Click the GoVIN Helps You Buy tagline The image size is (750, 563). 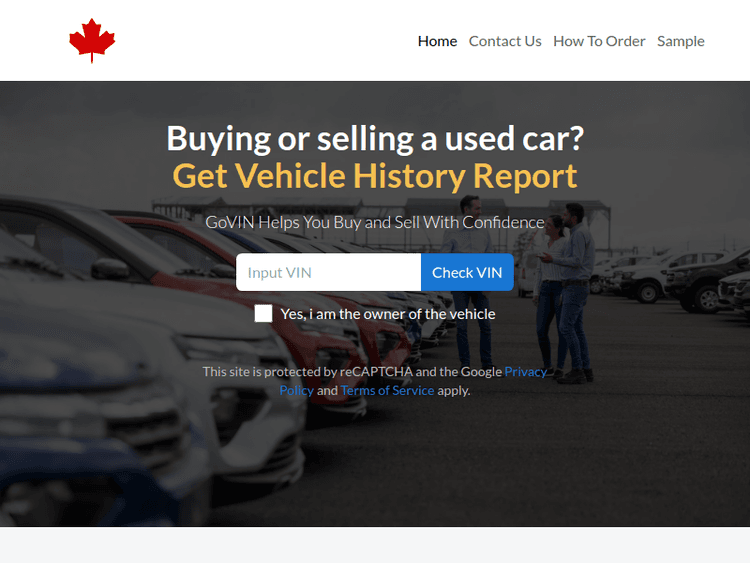click(375, 222)
